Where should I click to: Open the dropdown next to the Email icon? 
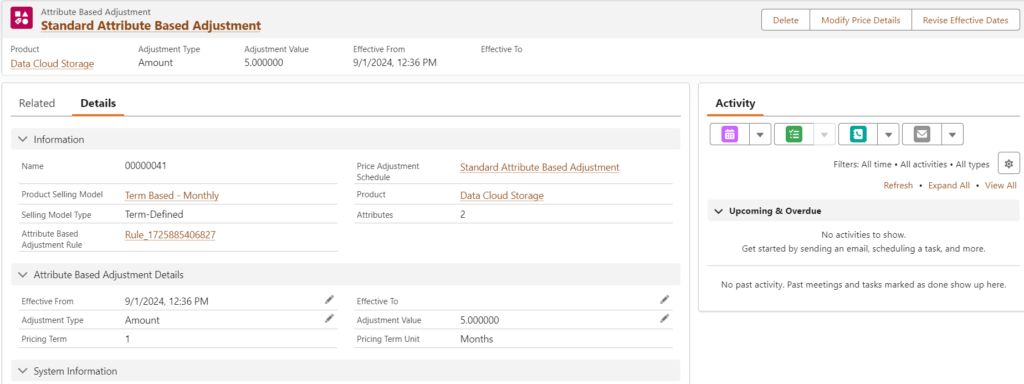pyautogui.click(x=952, y=135)
